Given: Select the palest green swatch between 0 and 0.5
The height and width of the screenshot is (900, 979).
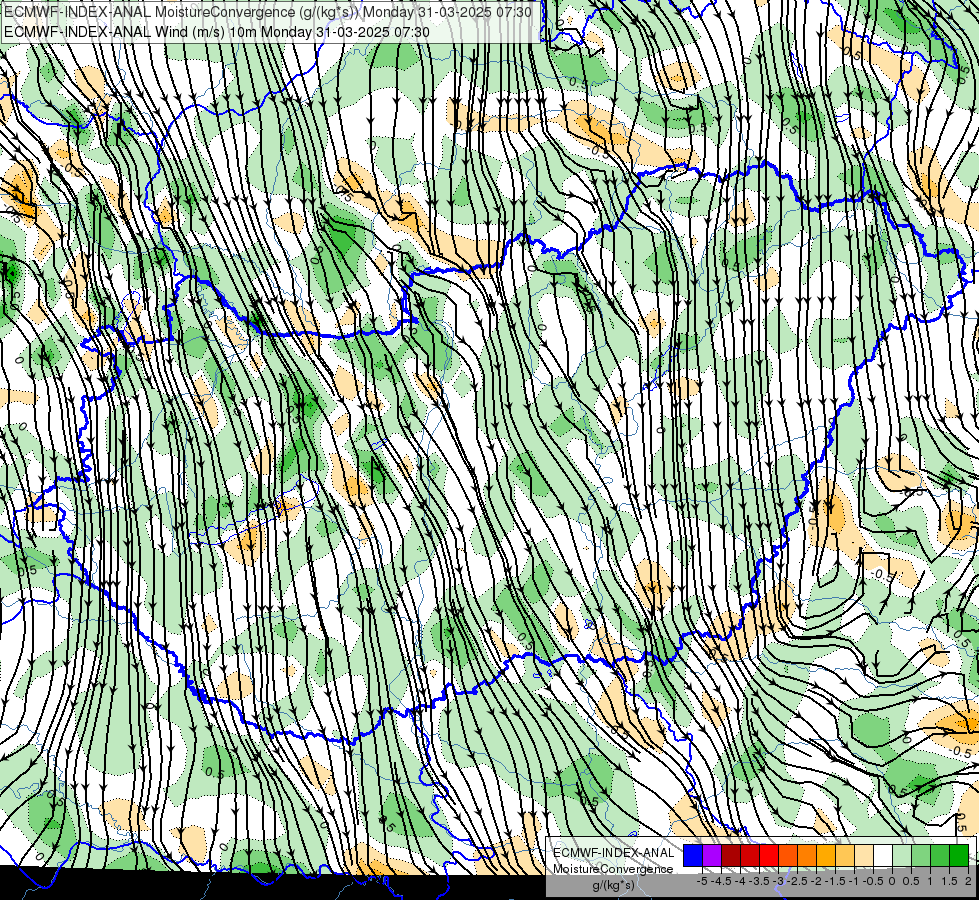Looking at the screenshot, I should pos(902,856).
